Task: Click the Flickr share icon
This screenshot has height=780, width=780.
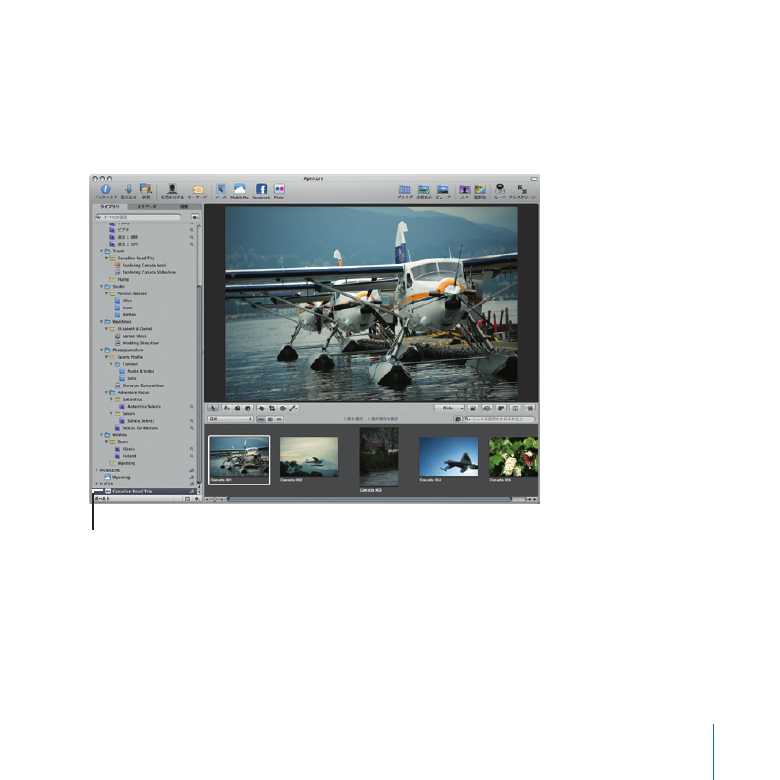Action: click(x=279, y=189)
